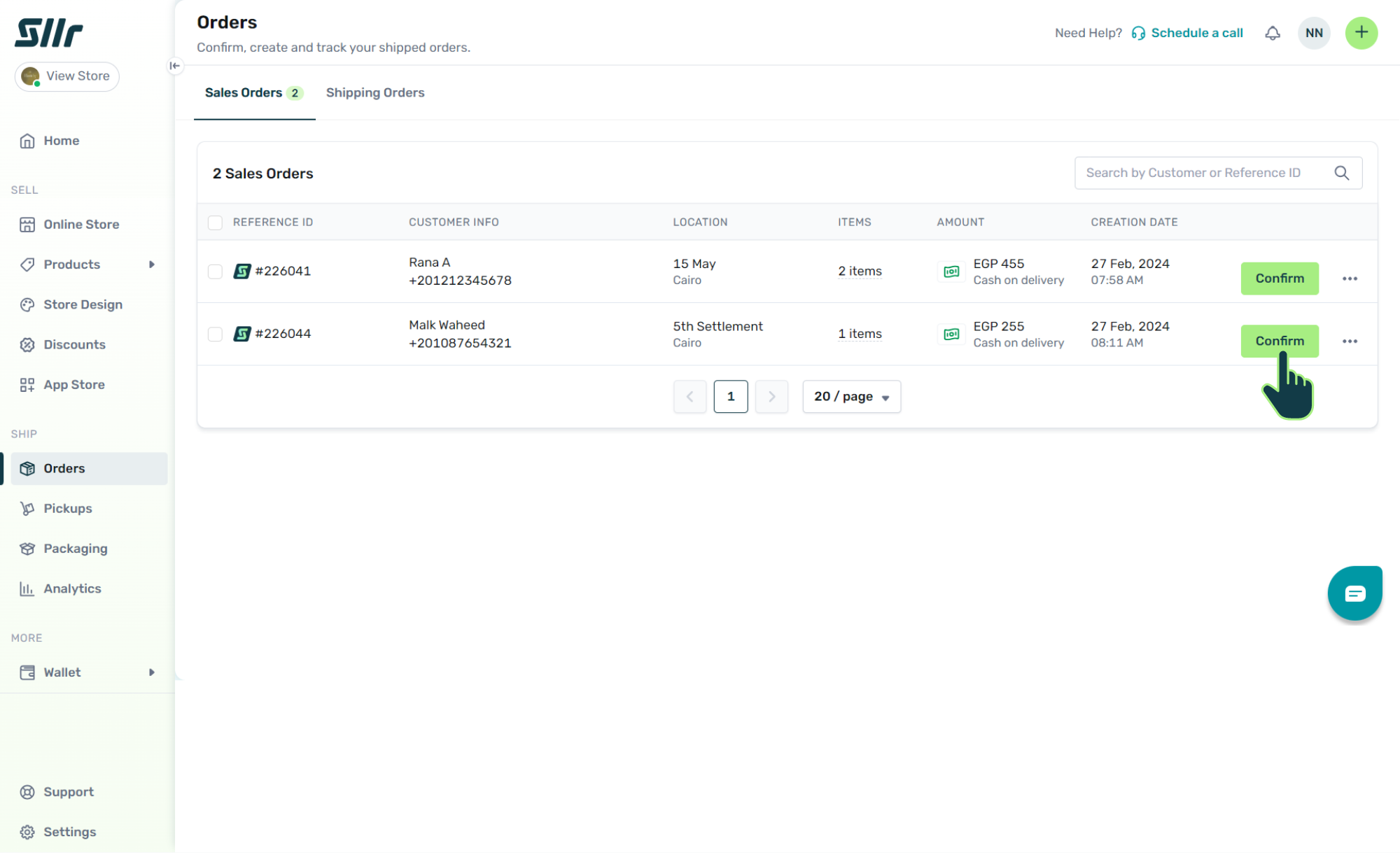Image resolution: width=1400 pixels, height=853 pixels.
Task: Switch to Shipping Orders tab
Action: tap(375, 93)
